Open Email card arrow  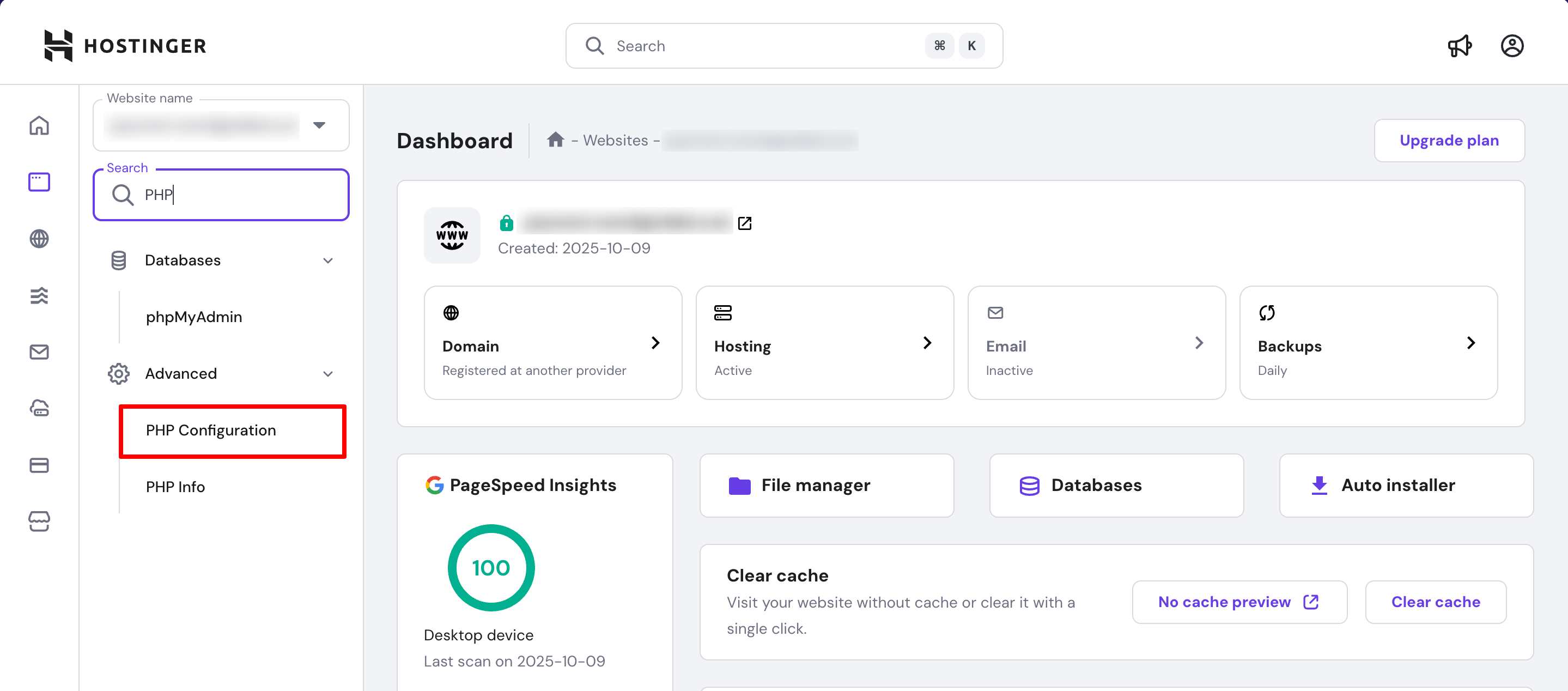(1199, 343)
